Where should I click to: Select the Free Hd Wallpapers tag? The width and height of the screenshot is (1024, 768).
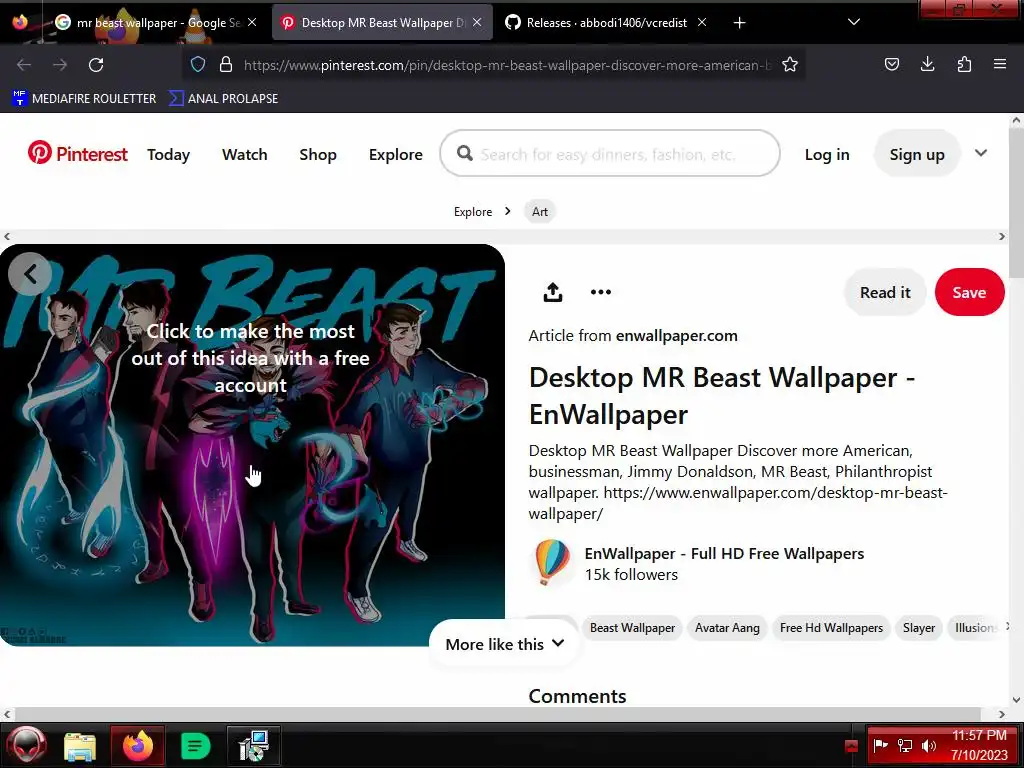pos(831,628)
